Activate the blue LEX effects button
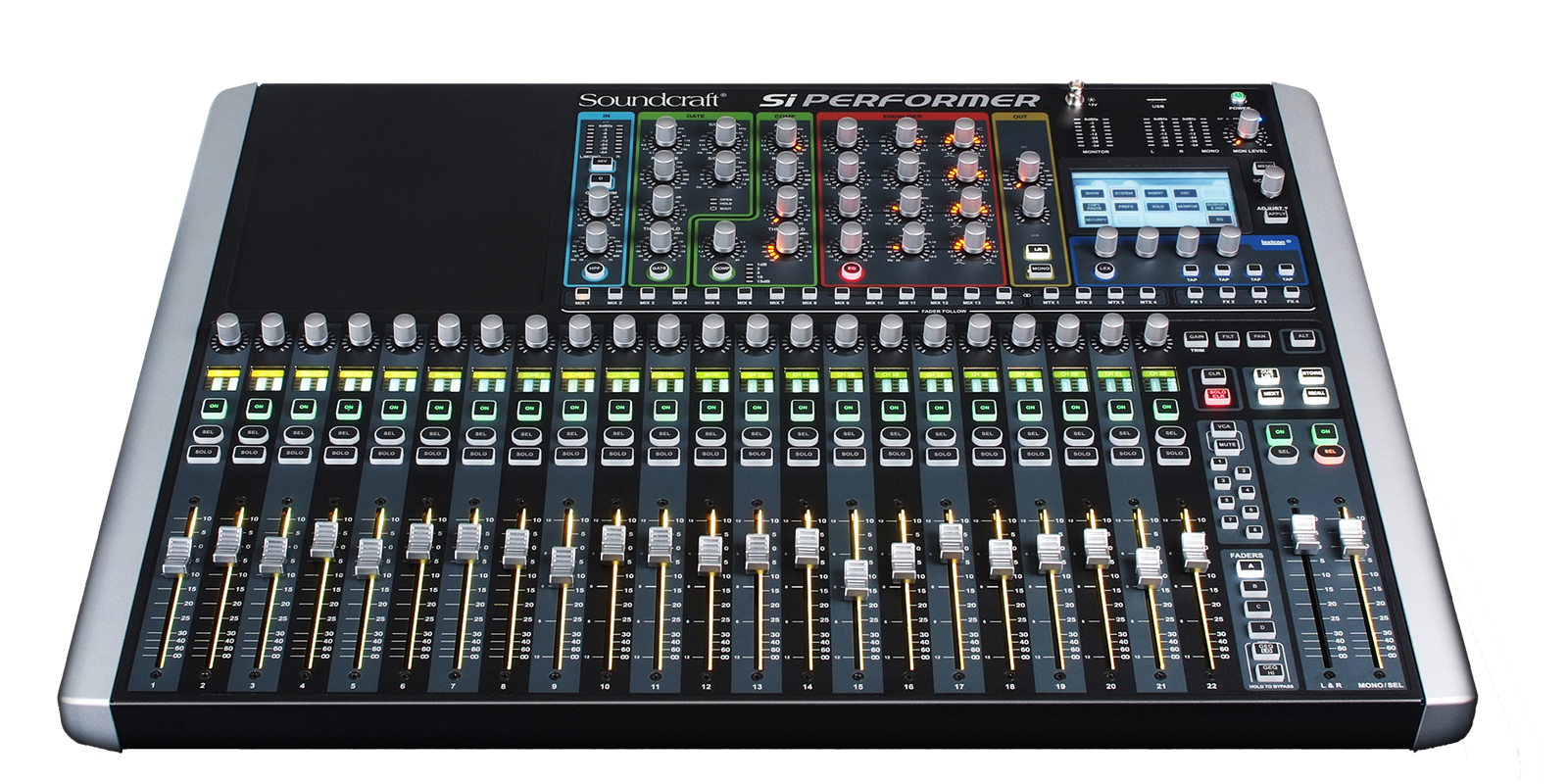This screenshot has width=1568, height=784. 1106,268
